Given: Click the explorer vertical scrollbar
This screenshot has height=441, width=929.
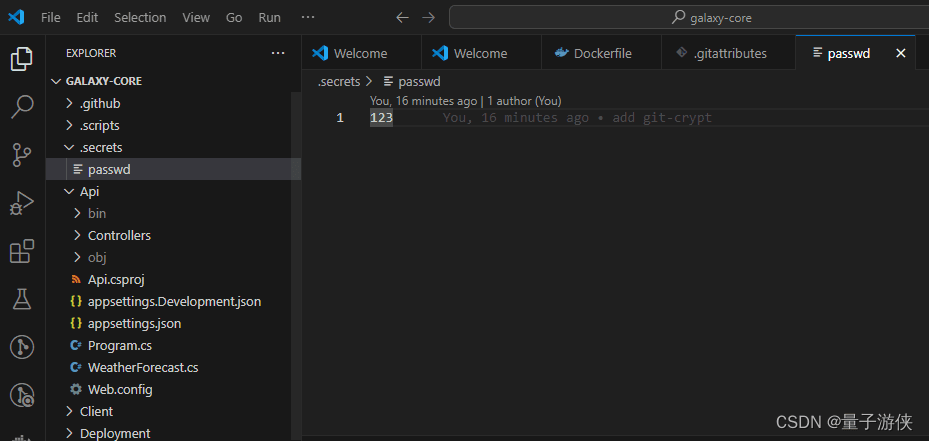Looking at the screenshot, I should click(x=296, y=267).
